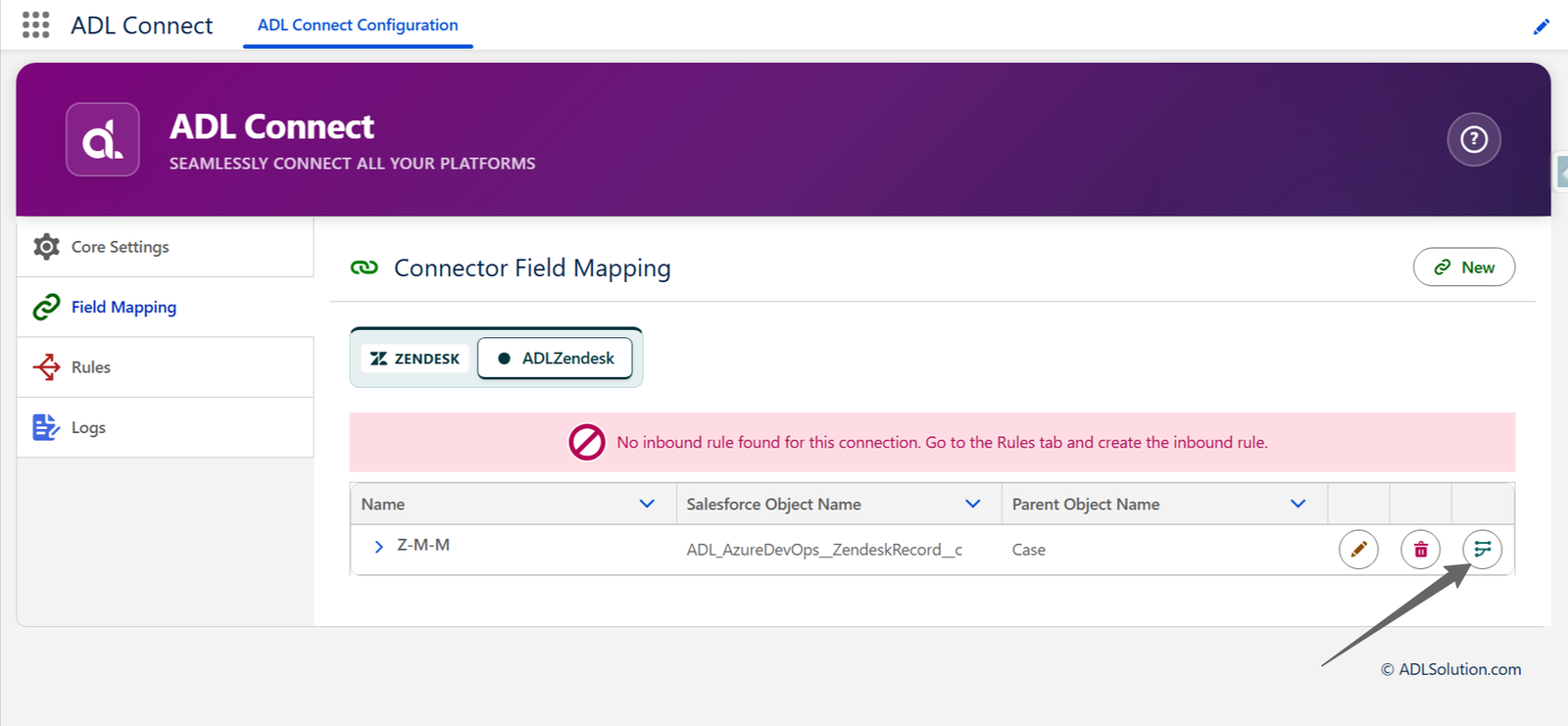
Task: Click the edit page pencil icon
Action: (1542, 26)
